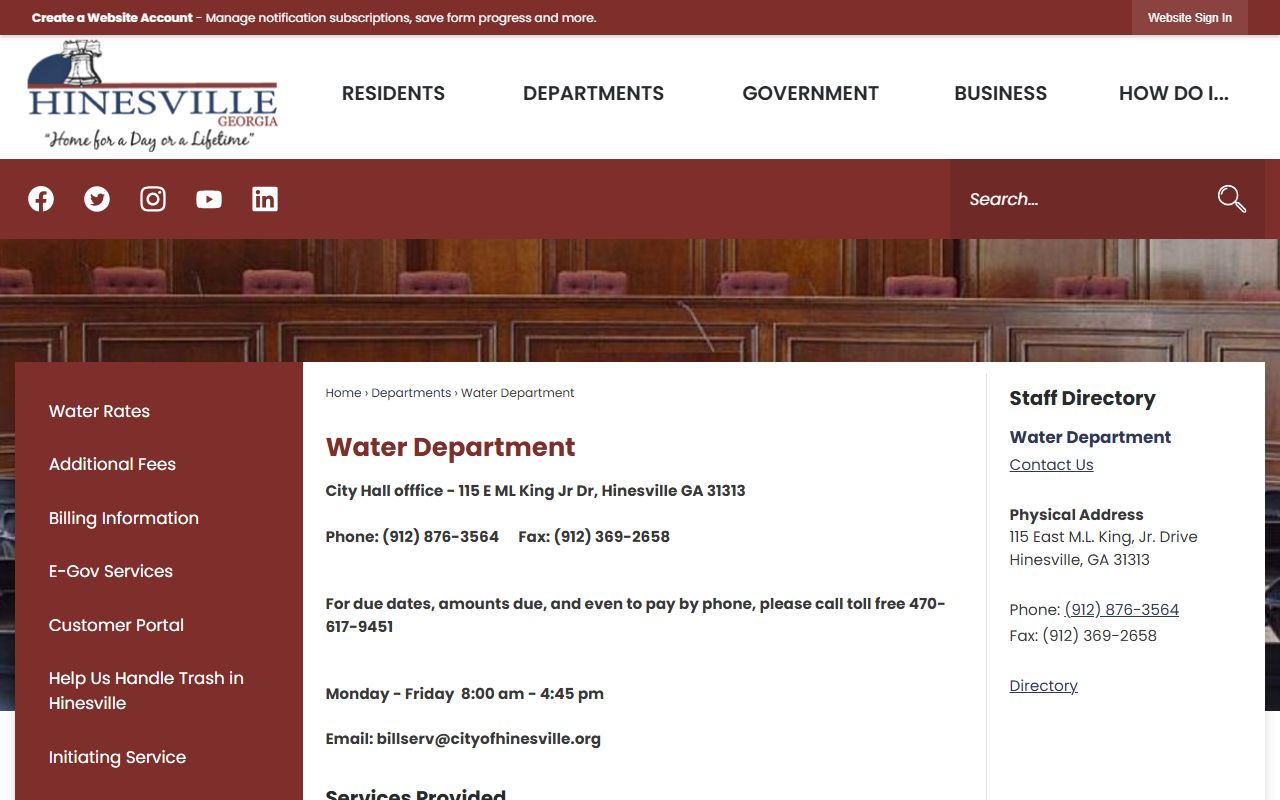The width and height of the screenshot is (1280, 800).
Task: Click the billserv@cityofhinesville.org email text
Action: pos(489,739)
